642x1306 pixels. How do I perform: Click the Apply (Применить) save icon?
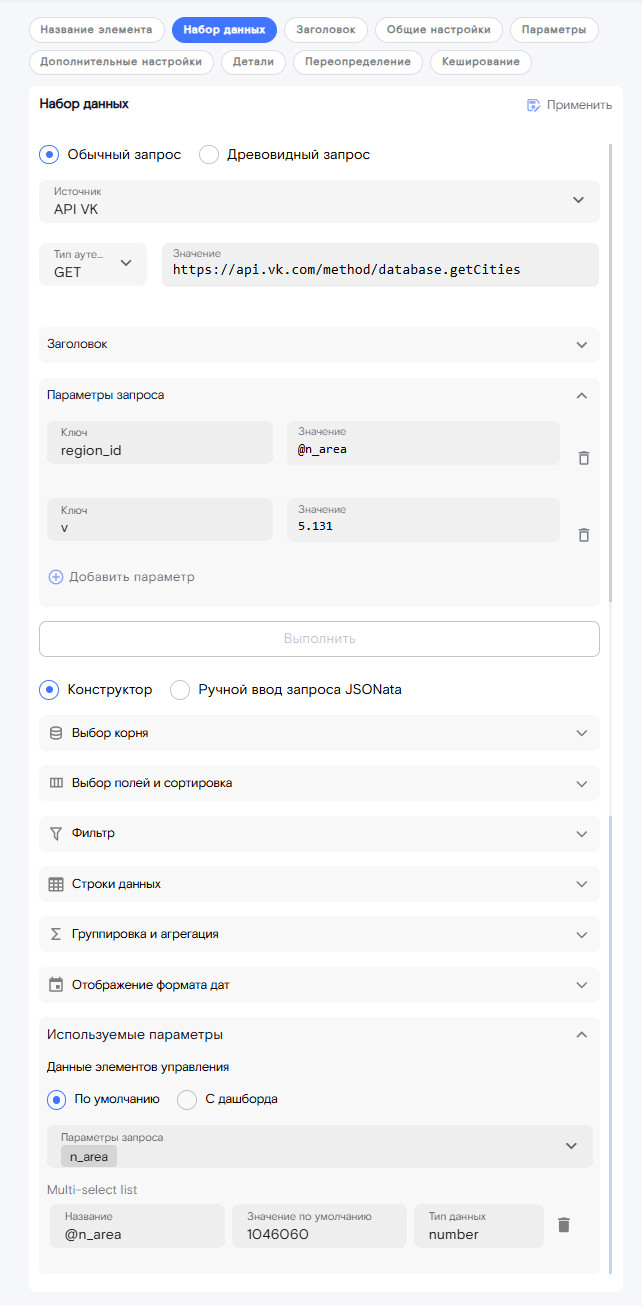[x=534, y=105]
